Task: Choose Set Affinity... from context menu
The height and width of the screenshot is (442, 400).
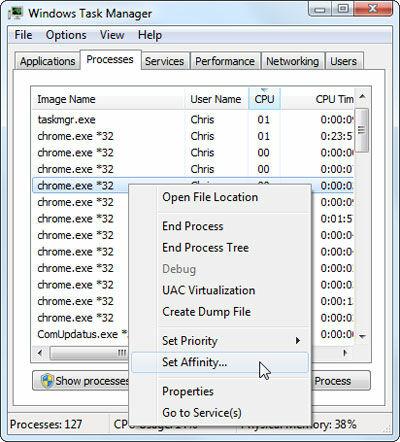Action: tap(220, 362)
